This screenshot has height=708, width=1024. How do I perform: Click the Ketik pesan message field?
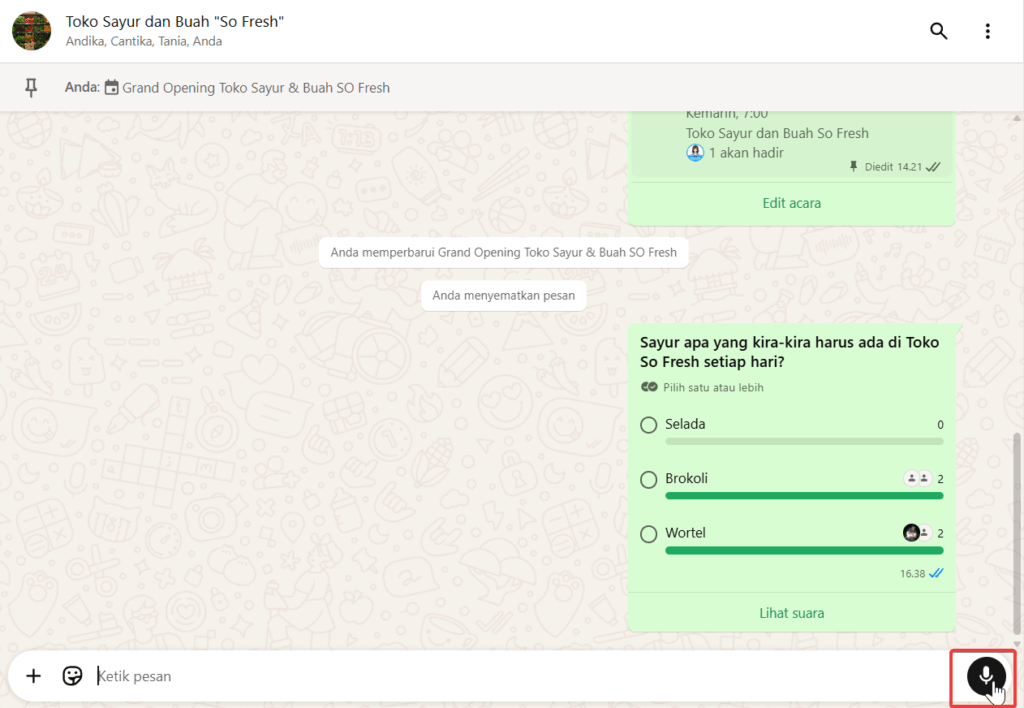pos(500,676)
